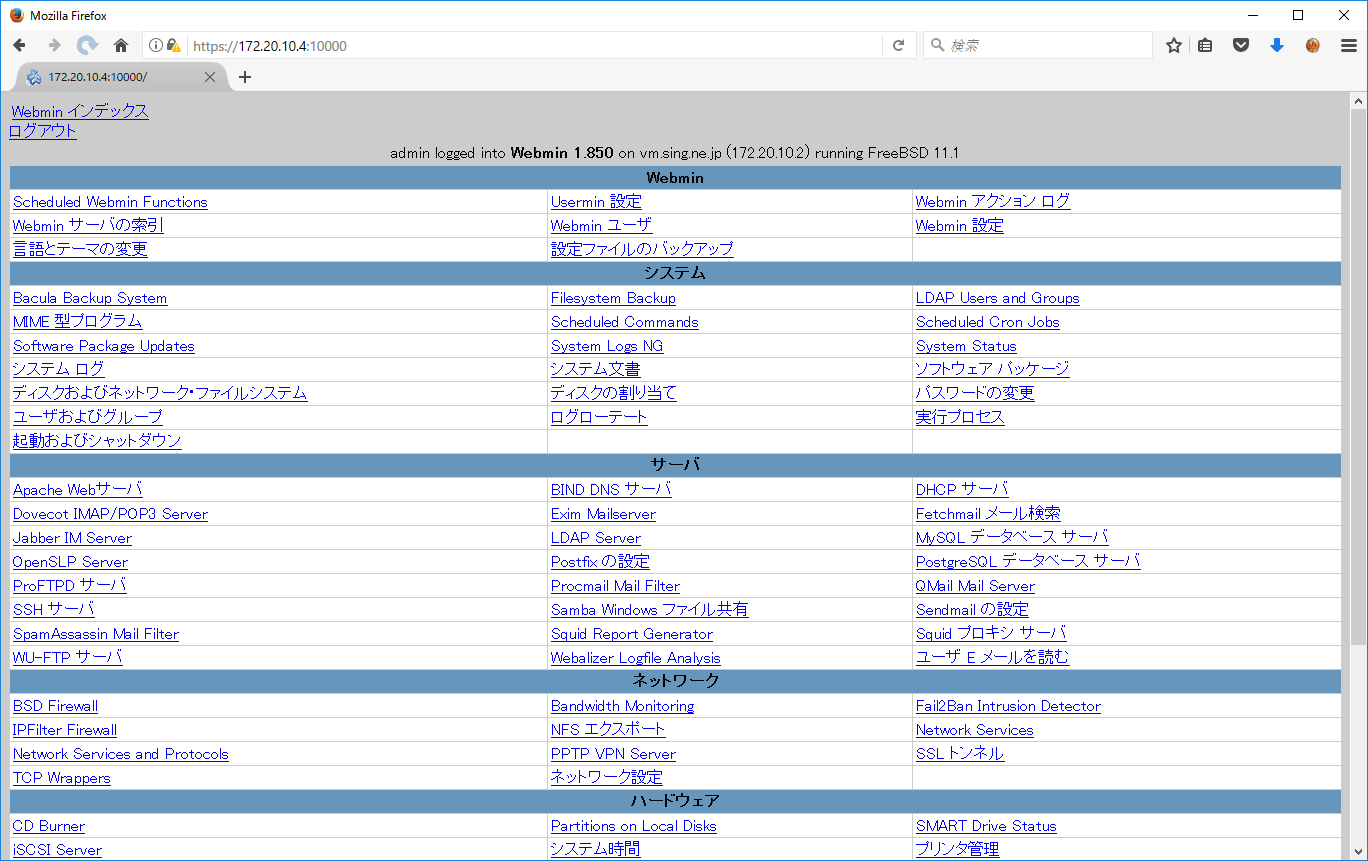
Task: Open SSH サーバ link
Action: 54,610
